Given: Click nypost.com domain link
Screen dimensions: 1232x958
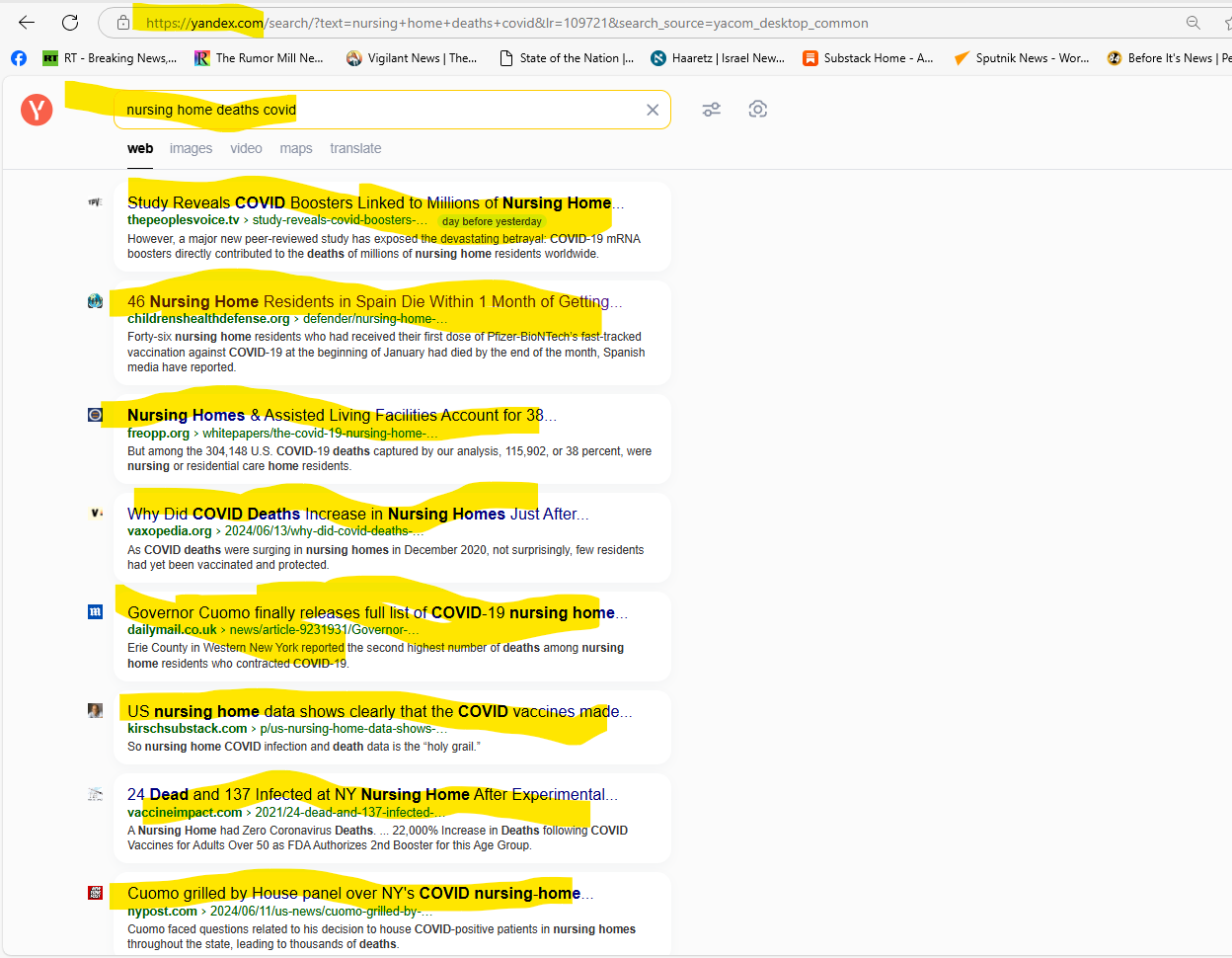Looking at the screenshot, I should pos(162,912).
